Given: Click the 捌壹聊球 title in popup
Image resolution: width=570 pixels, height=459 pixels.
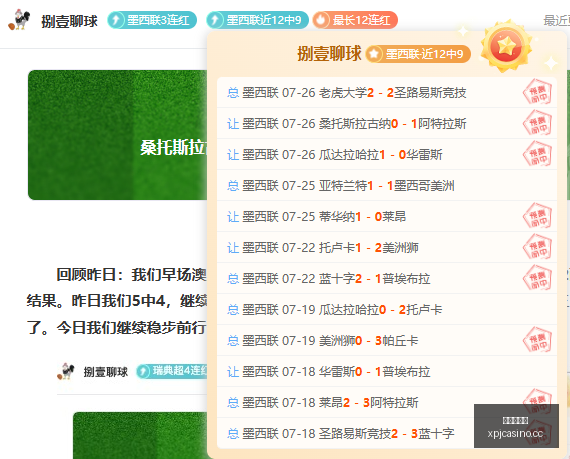Looking at the screenshot, I should click(x=329, y=53).
